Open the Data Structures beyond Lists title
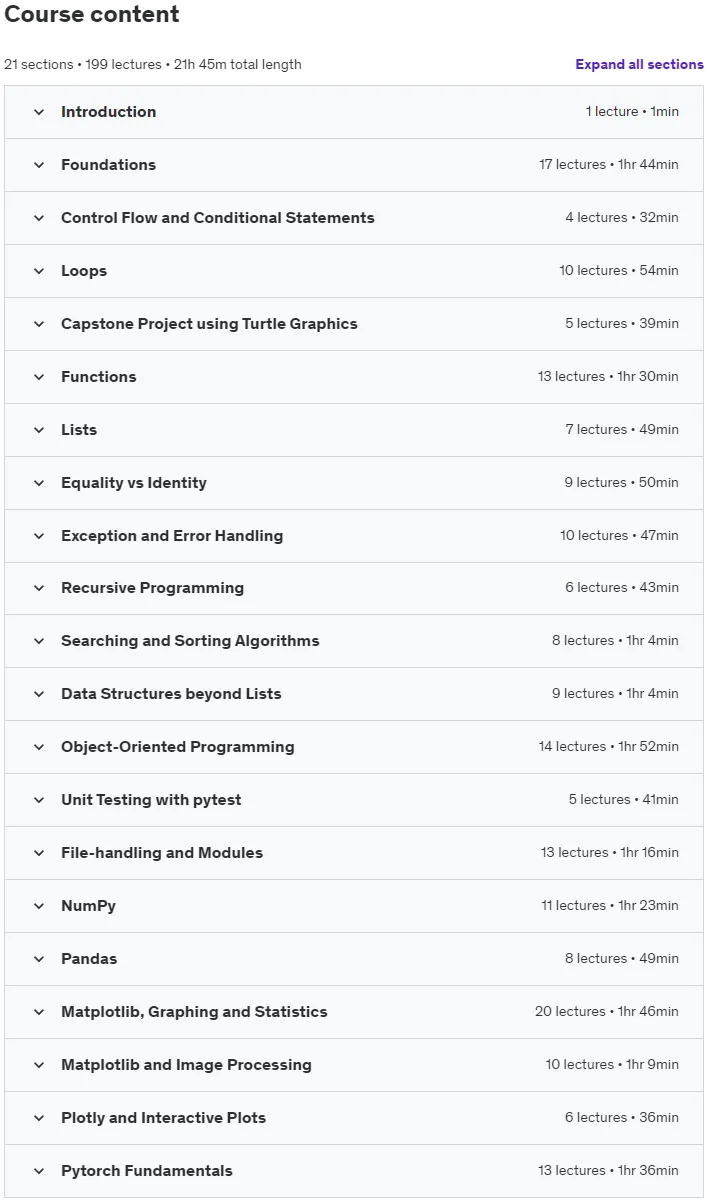The width and height of the screenshot is (709, 1201). [171, 694]
